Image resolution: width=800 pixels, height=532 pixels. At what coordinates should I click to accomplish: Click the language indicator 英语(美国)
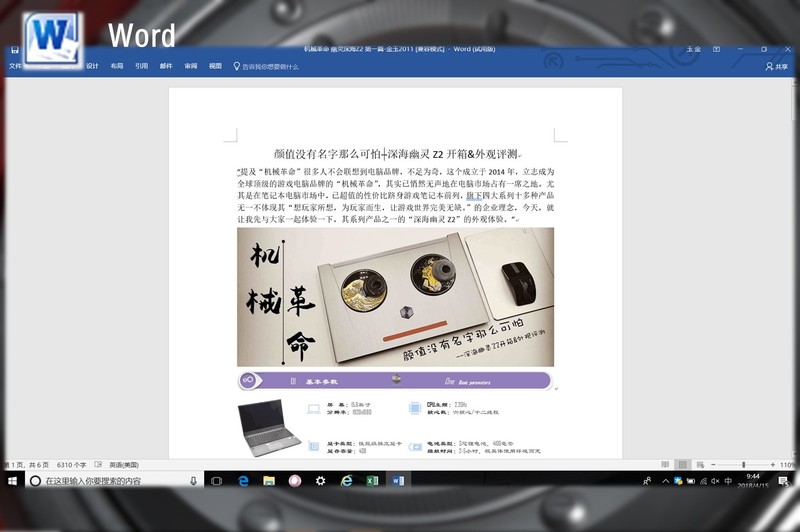tap(124, 465)
